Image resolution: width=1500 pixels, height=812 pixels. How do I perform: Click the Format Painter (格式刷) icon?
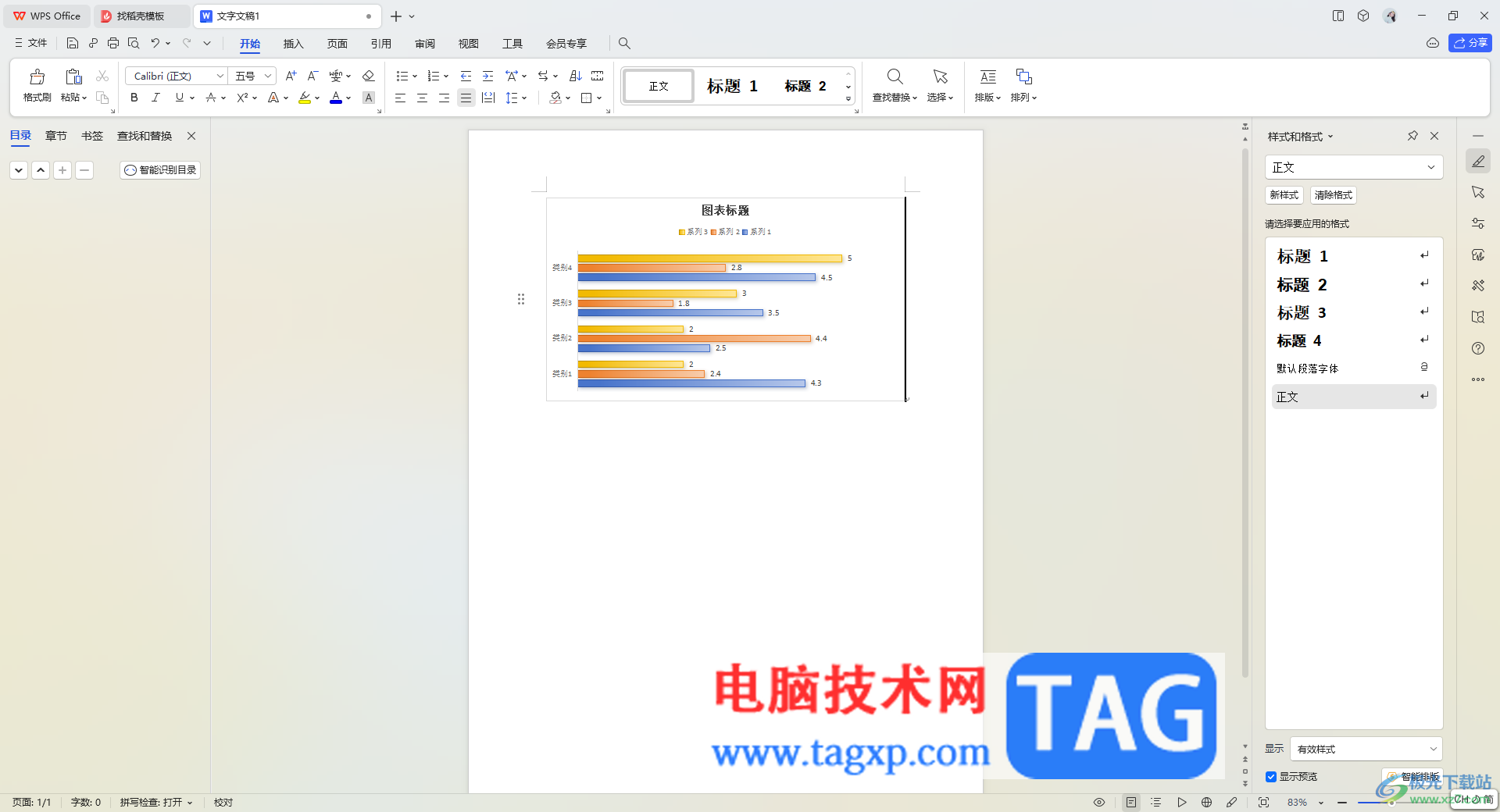(37, 77)
